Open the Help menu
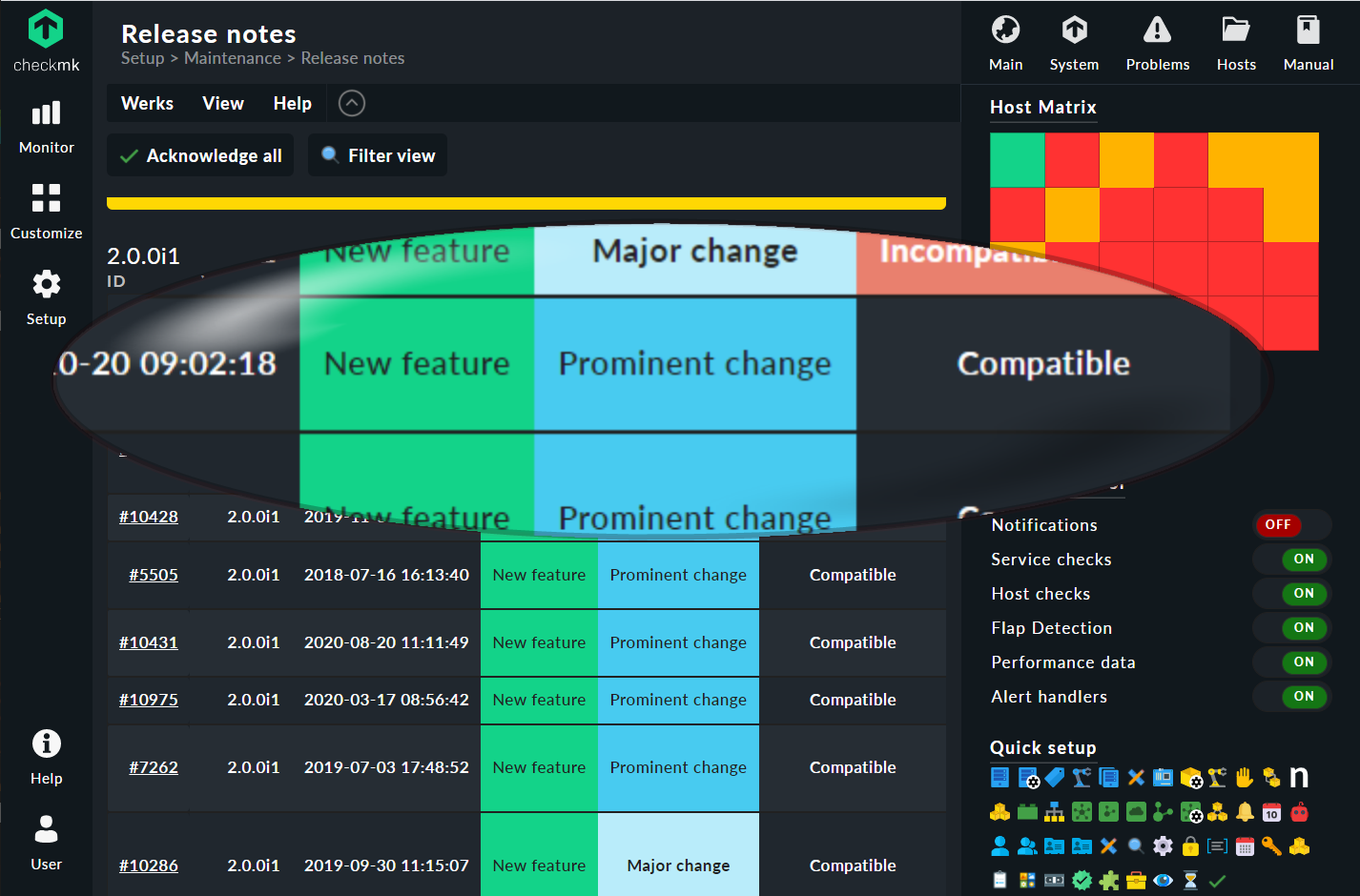 (292, 103)
